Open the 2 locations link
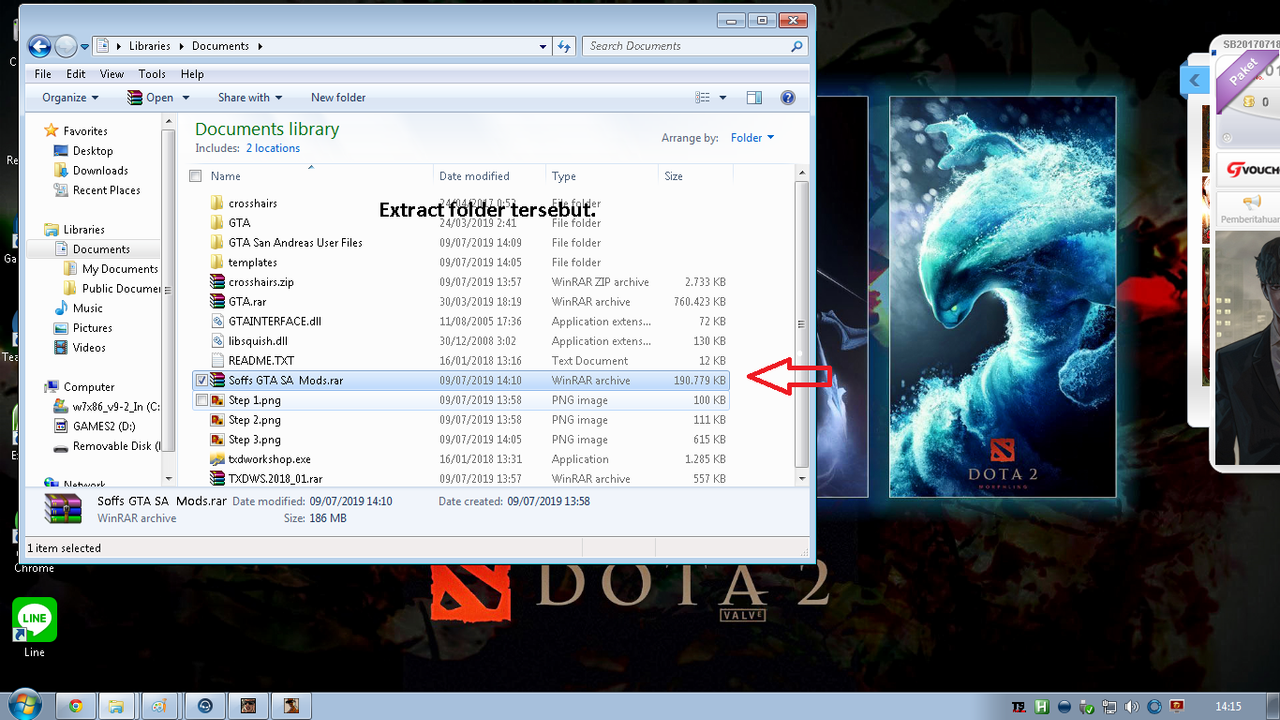The height and width of the screenshot is (720, 1280). (273, 148)
